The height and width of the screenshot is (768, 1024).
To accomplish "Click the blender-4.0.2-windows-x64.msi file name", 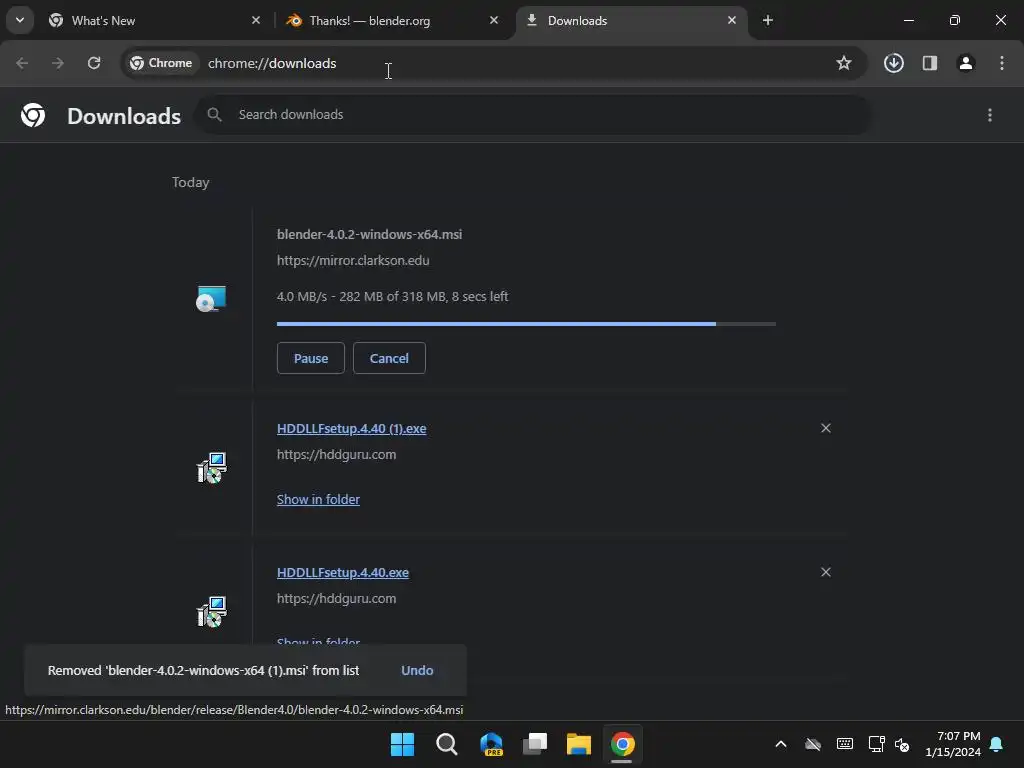I will 370,234.
